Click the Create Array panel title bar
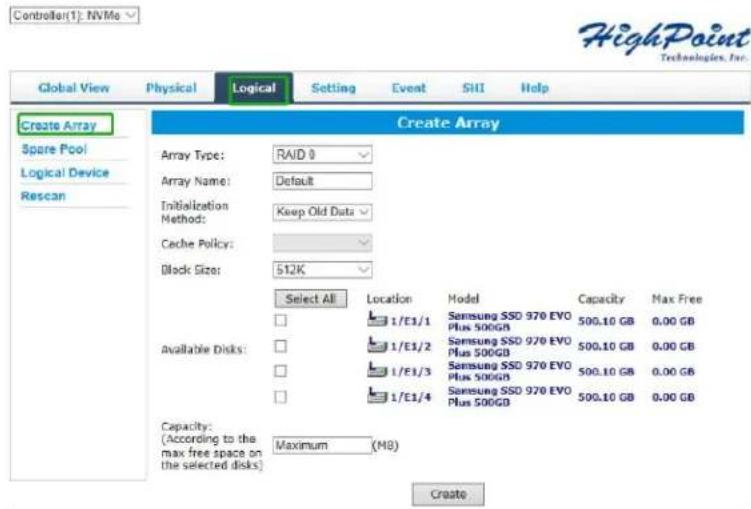 click(448, 123)
